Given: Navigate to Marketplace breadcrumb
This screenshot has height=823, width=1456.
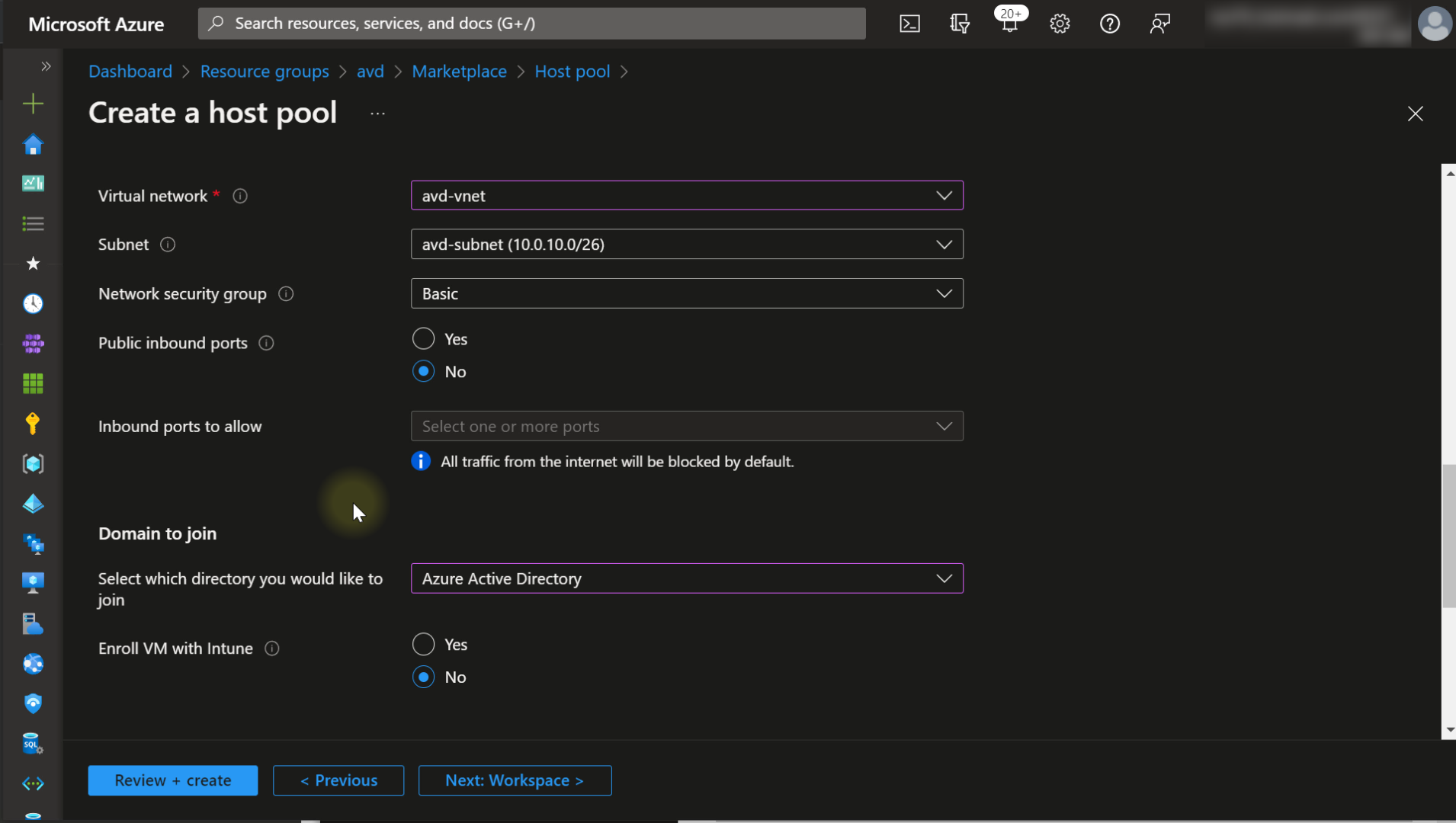Looking at the screenshot, I should pos(459,72).
